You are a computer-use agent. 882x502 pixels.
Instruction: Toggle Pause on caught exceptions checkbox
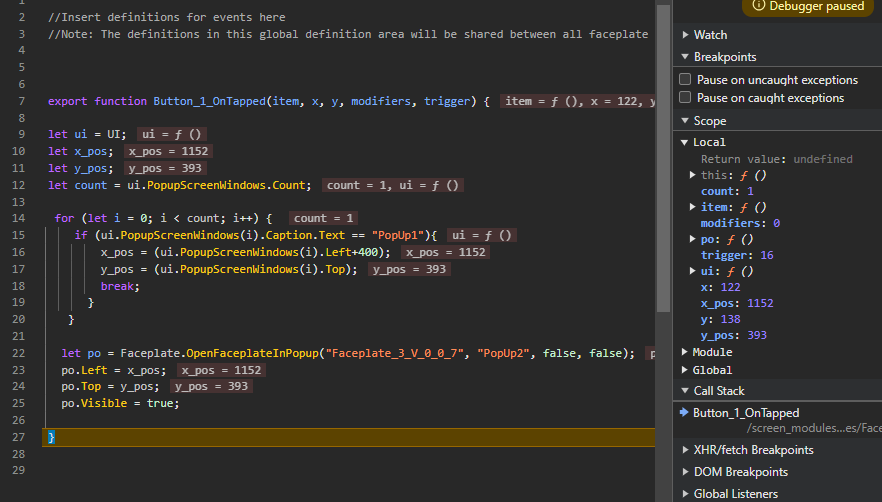pos(685,98)
